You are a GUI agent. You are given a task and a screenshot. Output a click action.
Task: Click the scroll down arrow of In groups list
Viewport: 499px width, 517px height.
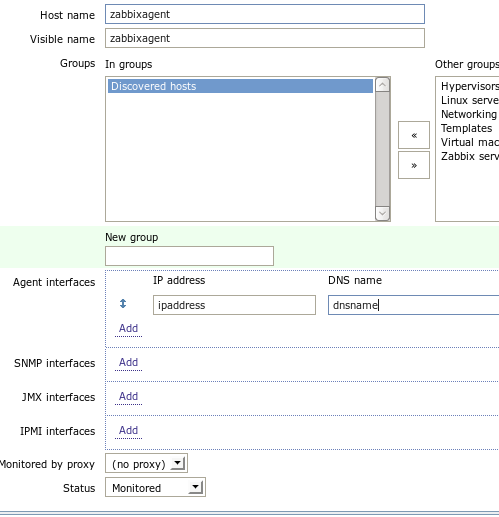pyautogui.click(x=382, y=213)
